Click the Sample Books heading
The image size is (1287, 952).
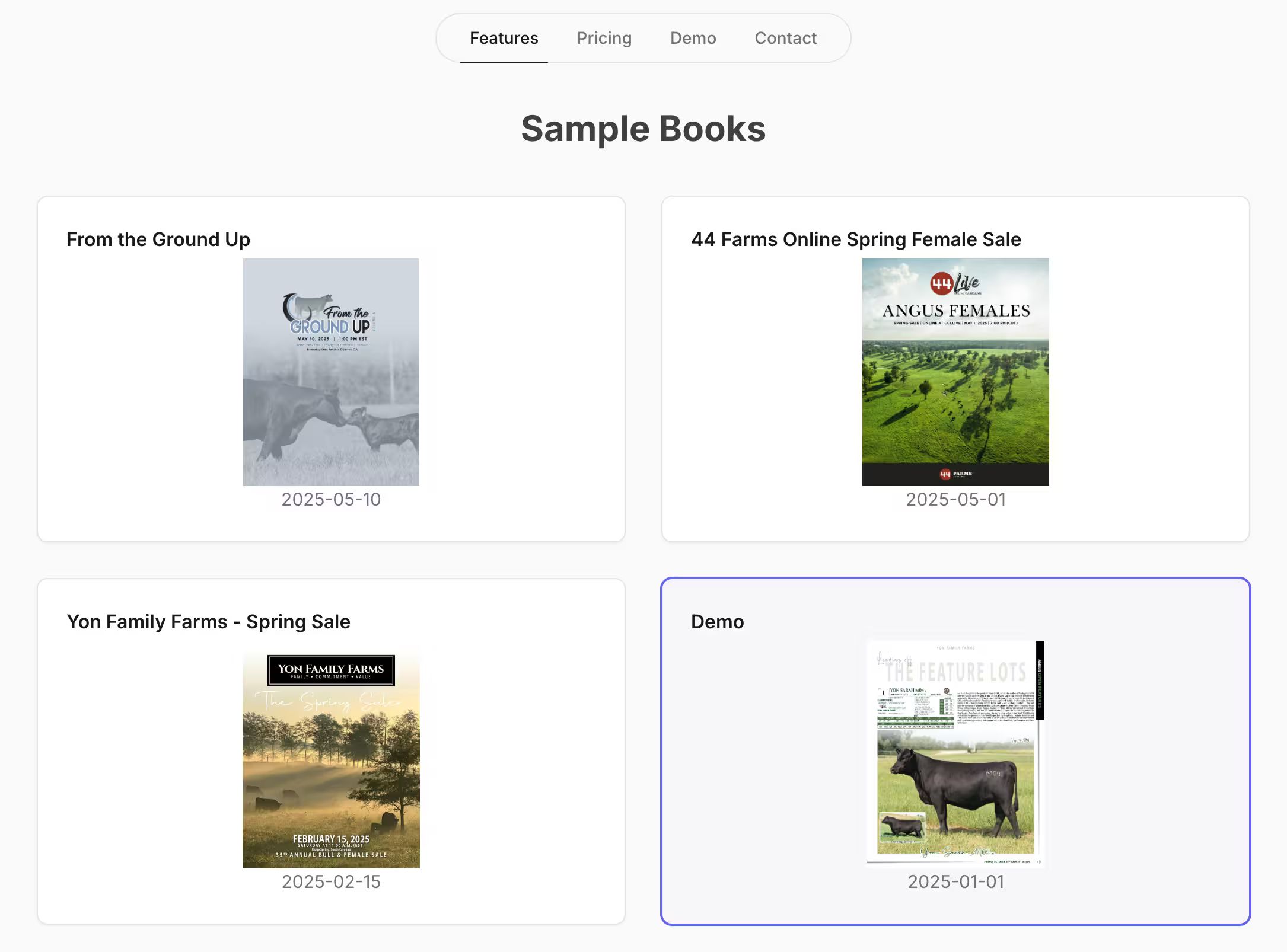click(x=643, y=129)
